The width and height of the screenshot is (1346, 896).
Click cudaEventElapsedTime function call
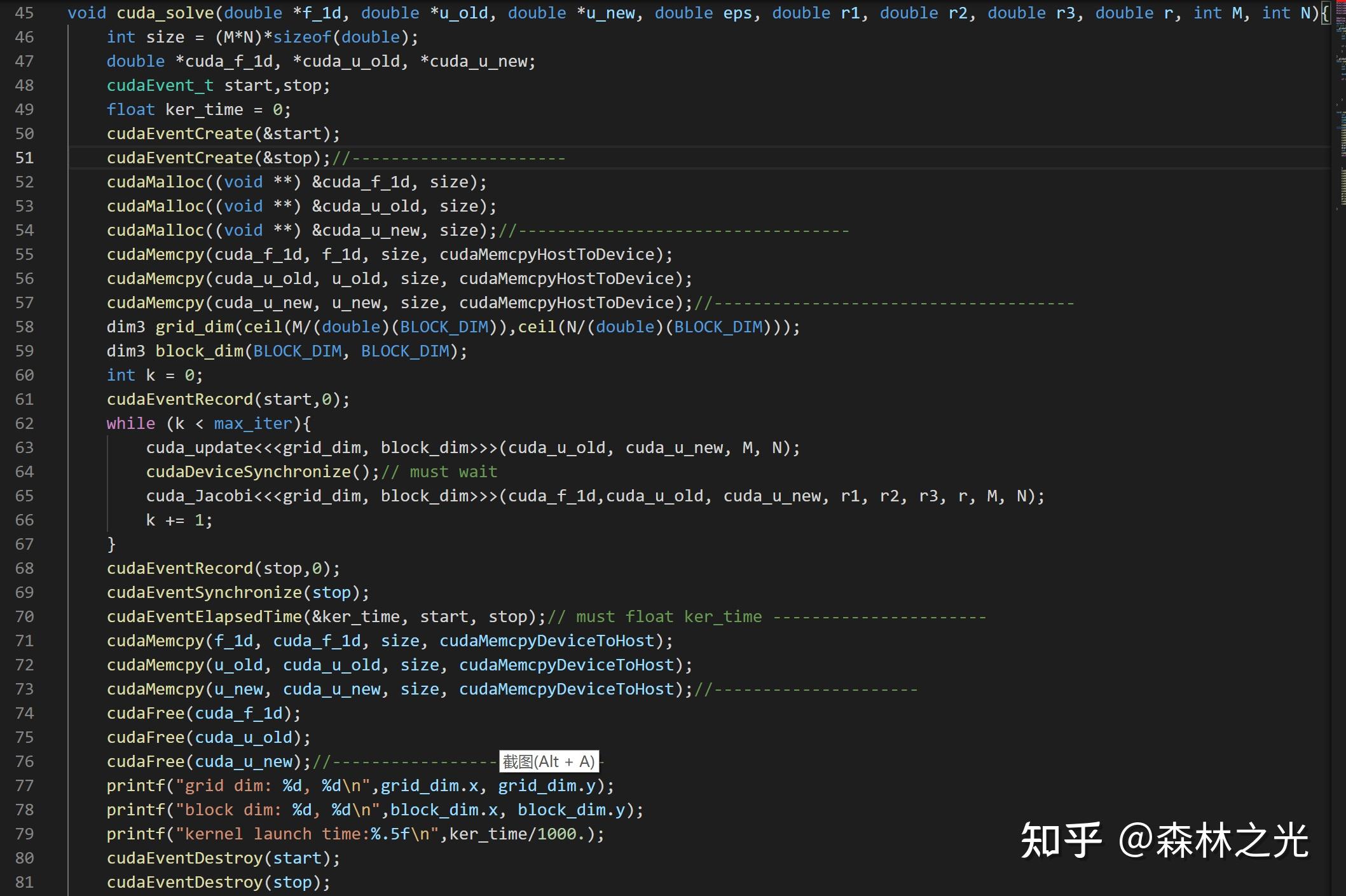click(203, 616)
